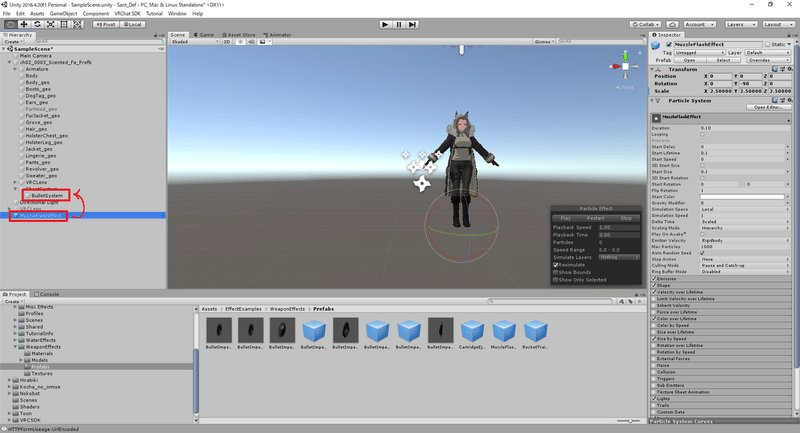
Task: Click Restart in Particle Effect panel
Action: click(595, 218)
